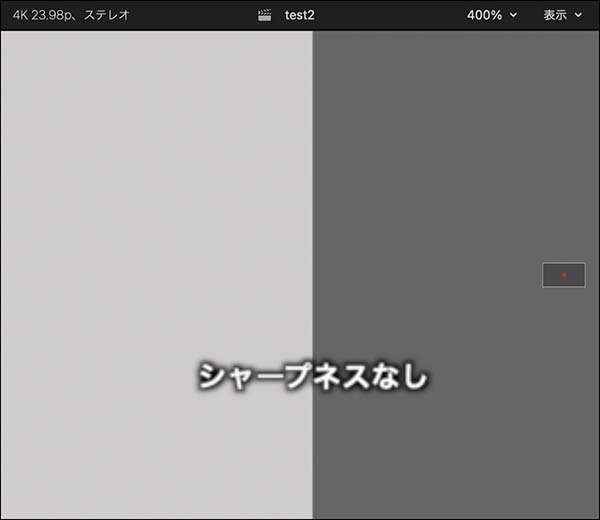Click the test2 project name
Screen dimensions: 600x520
300,15
